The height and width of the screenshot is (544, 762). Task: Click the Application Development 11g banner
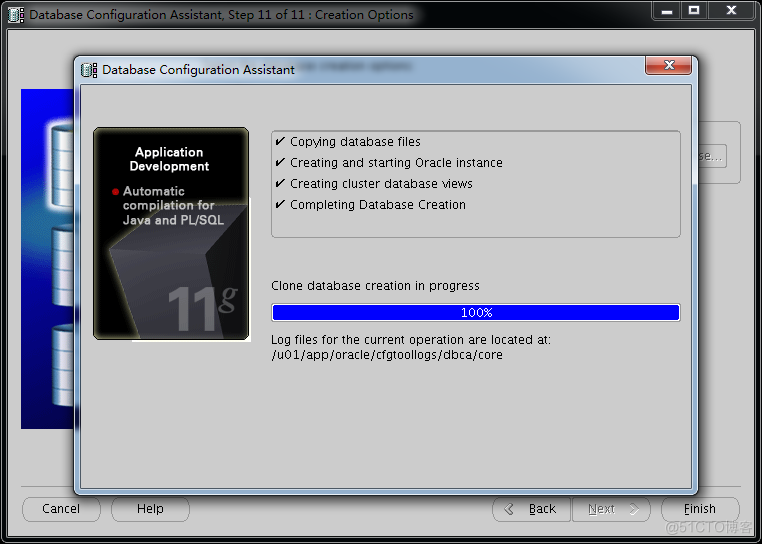(x=171, y=233)
